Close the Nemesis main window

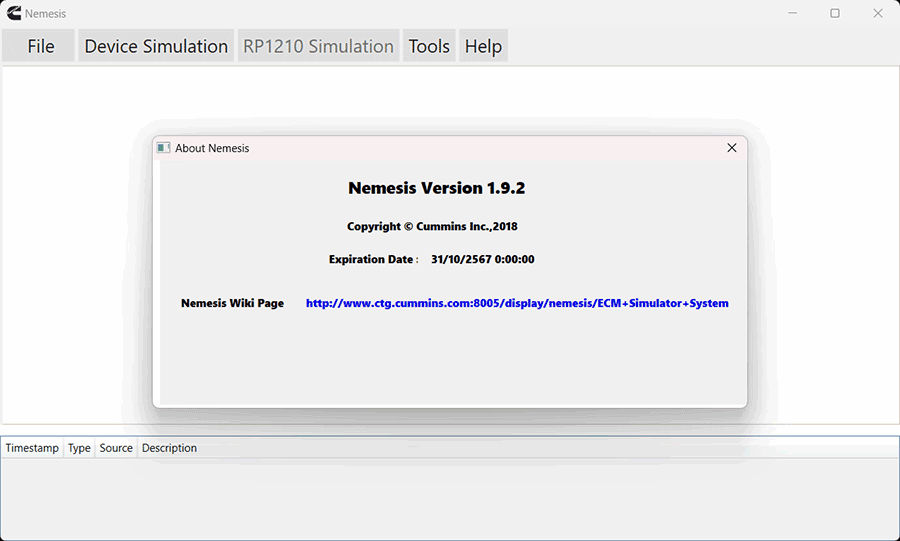tap(878, 13)
